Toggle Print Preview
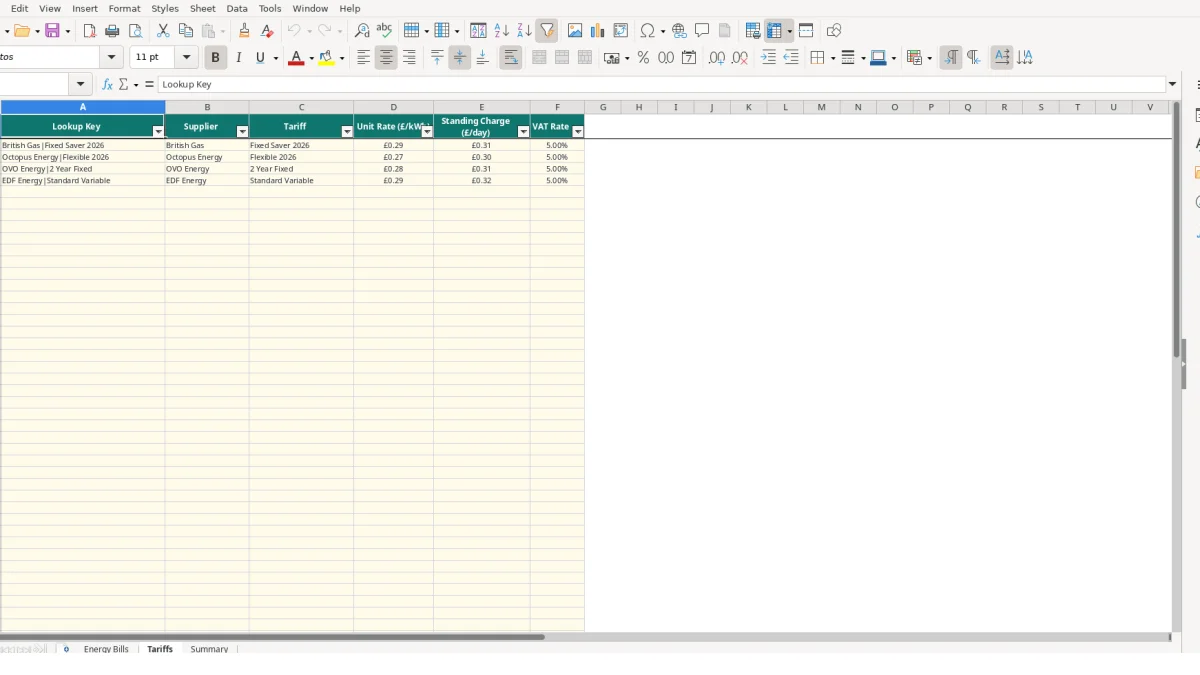The image size is (1200, 675). tap(135, 31)
